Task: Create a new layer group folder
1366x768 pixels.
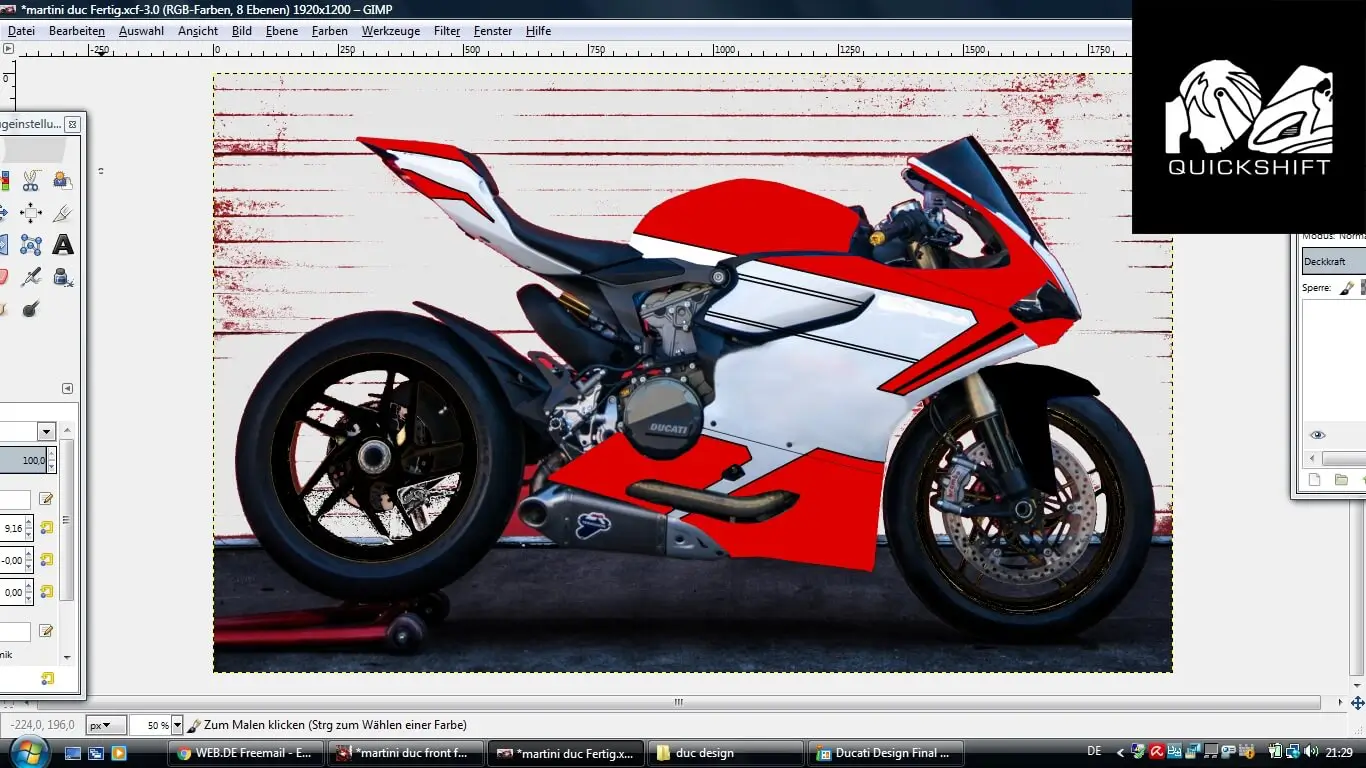Action: [1341, 480]
